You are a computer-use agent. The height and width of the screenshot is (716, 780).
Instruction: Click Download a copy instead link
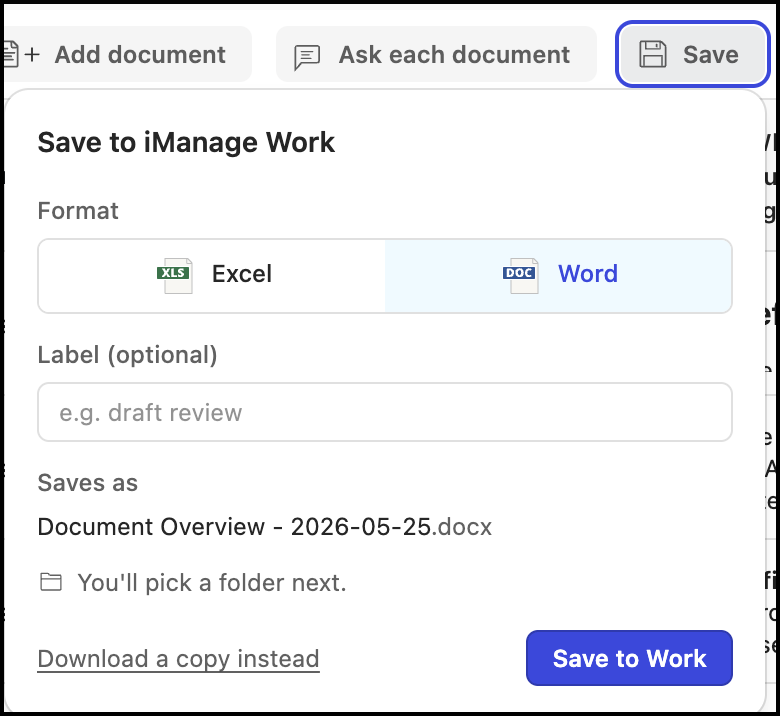click(x=179, y=659)
